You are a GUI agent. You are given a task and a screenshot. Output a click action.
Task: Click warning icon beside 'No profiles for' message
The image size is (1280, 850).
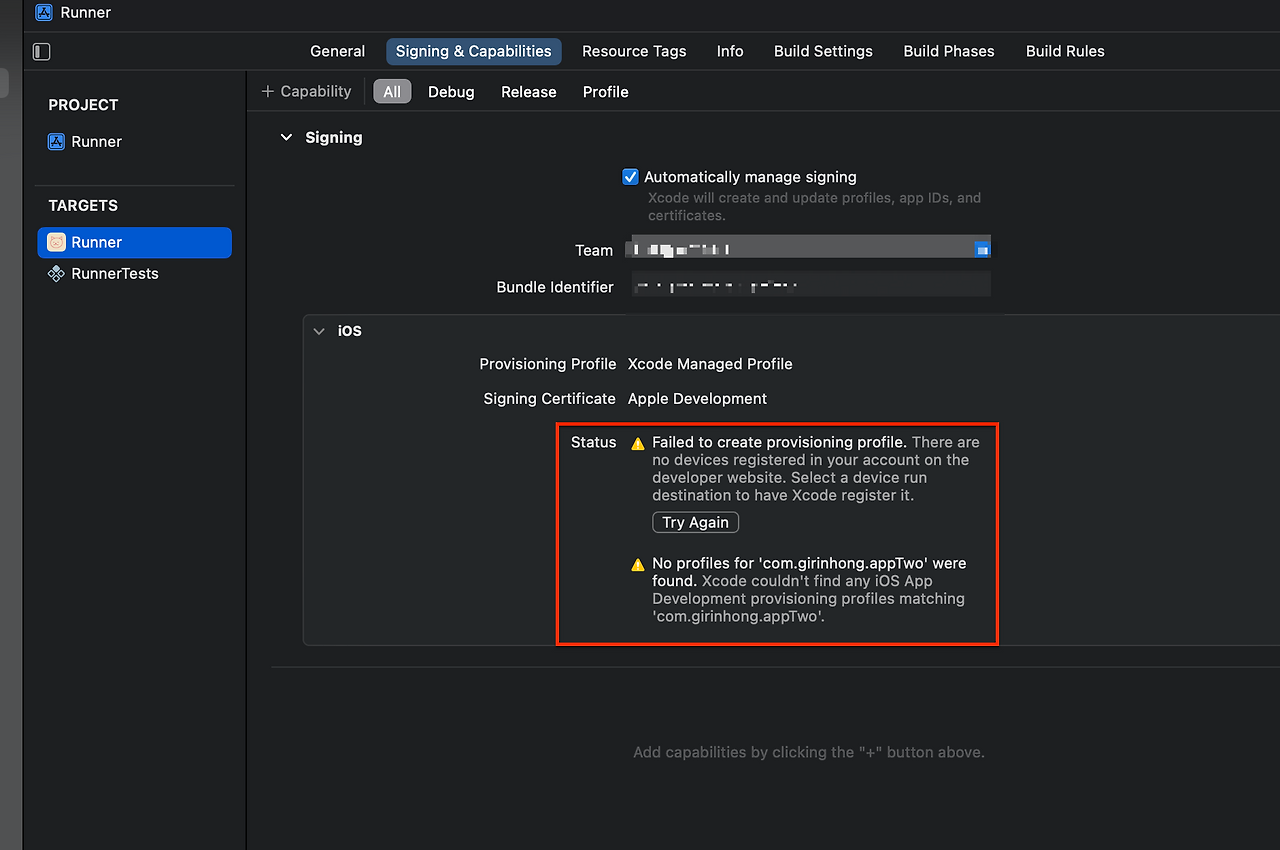pos(638,564)
